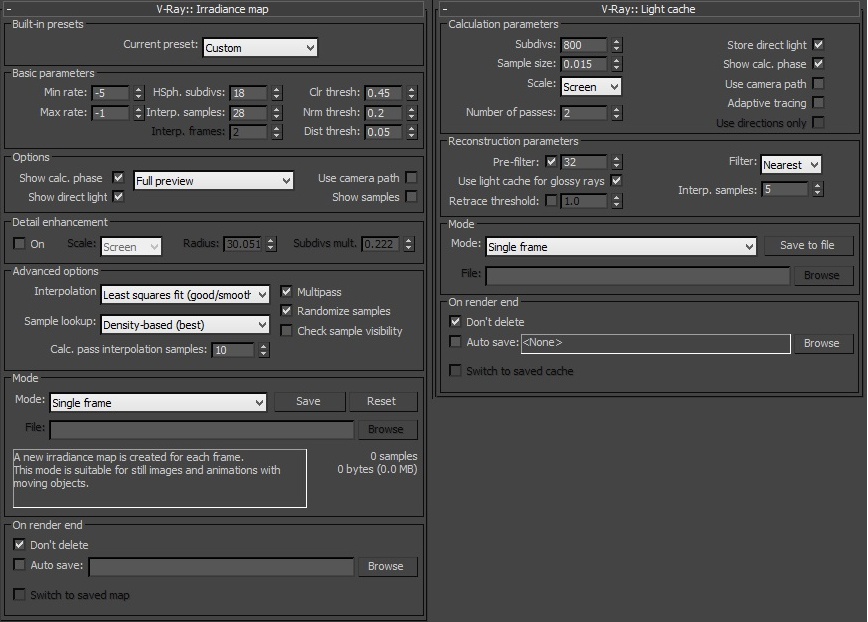
Task: Click the Max rate value field
Action: pyautogui.click(x=111, y=113)
